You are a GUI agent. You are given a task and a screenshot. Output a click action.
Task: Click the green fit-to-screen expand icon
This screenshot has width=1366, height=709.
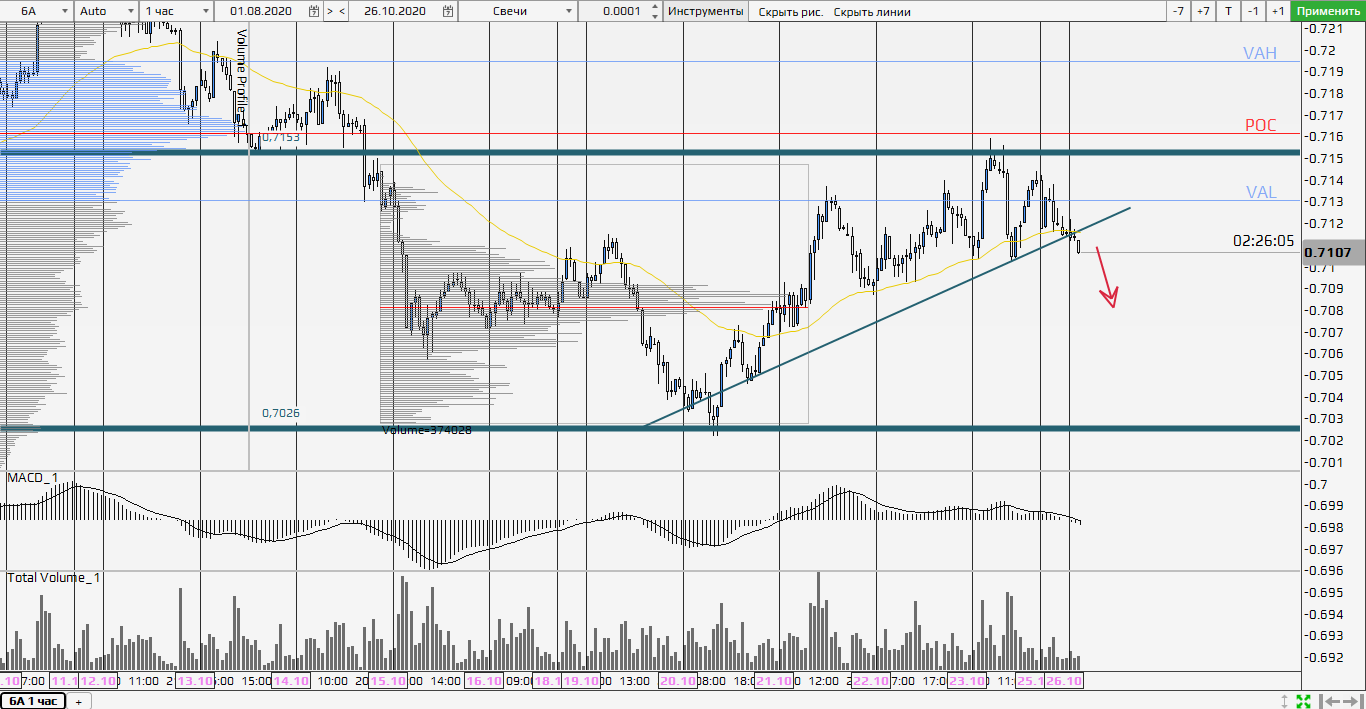pos(1303,700)
